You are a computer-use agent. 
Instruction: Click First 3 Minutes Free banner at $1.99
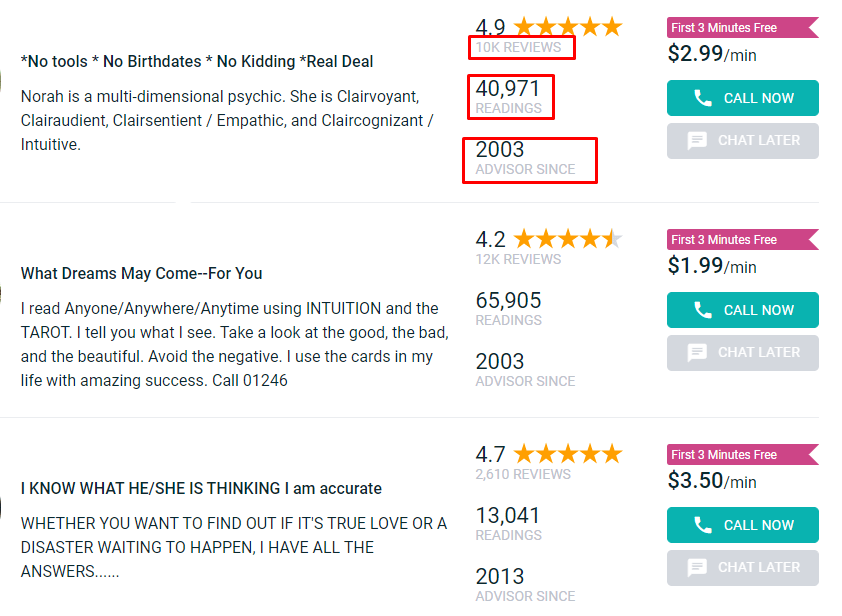click(743, 240)
